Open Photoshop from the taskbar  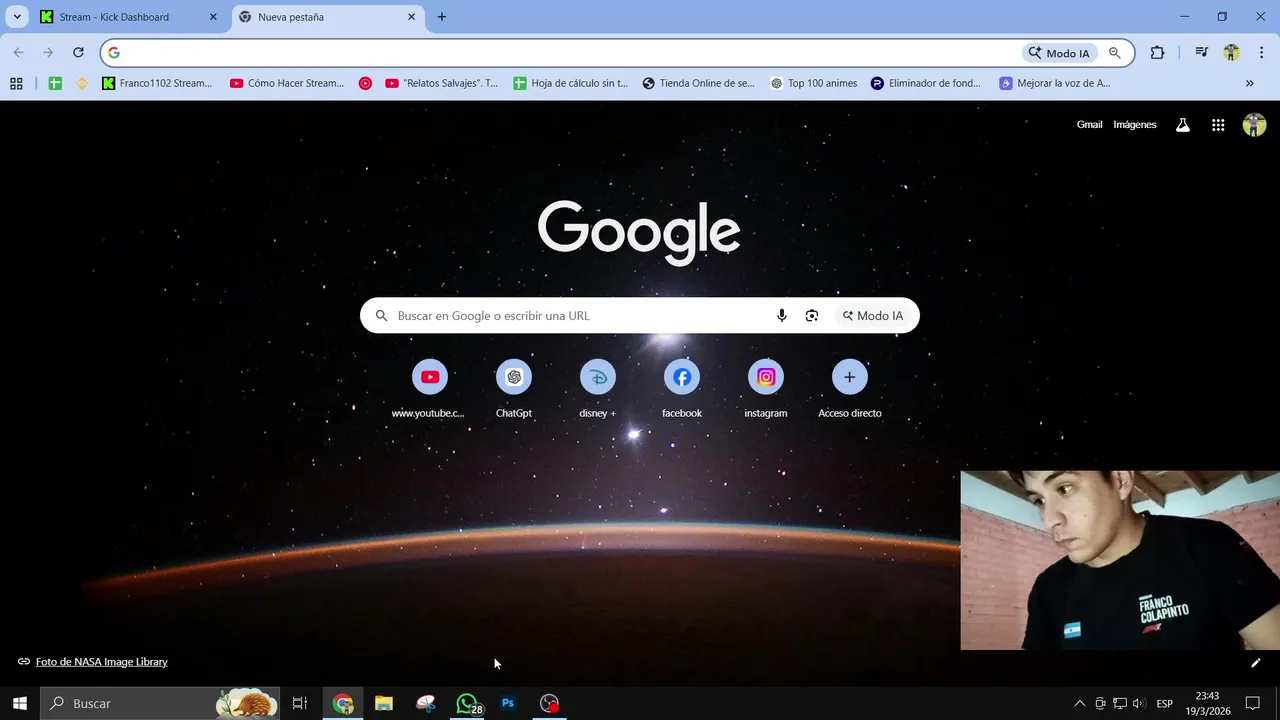(508, 703)
